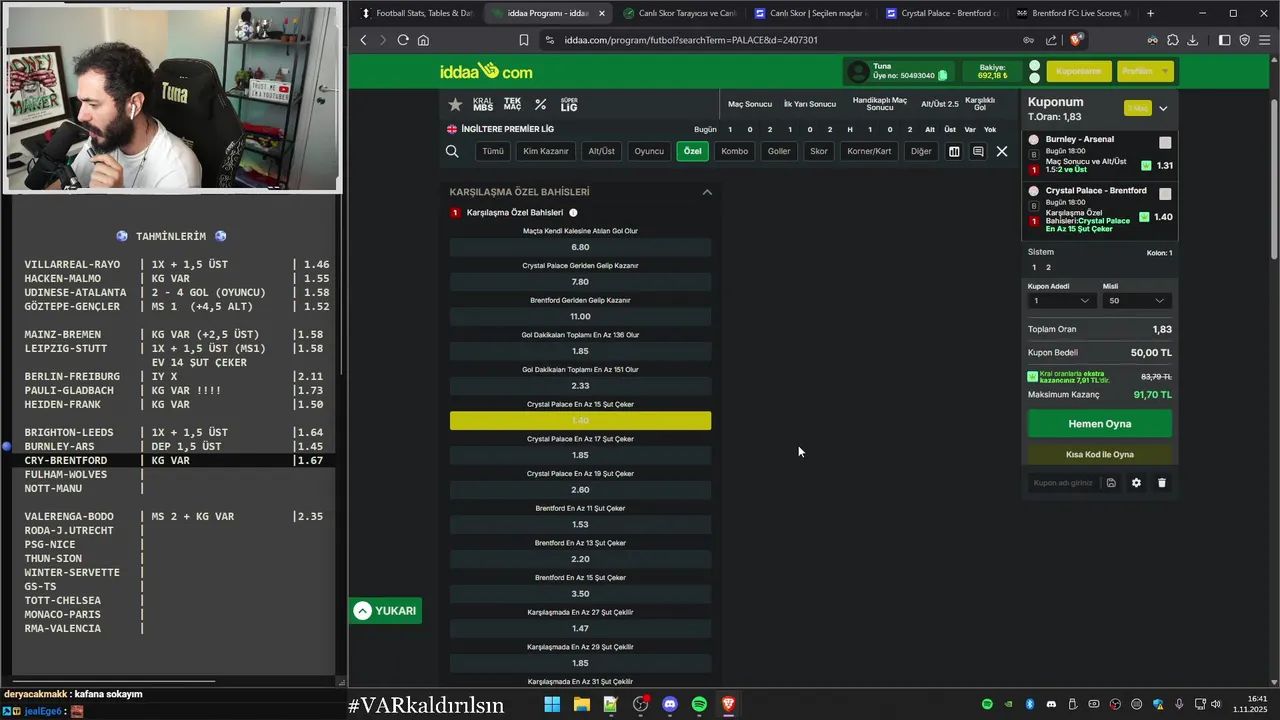Click the star favorites icon
Viewport: 1280px width, 720px height.
455,104
